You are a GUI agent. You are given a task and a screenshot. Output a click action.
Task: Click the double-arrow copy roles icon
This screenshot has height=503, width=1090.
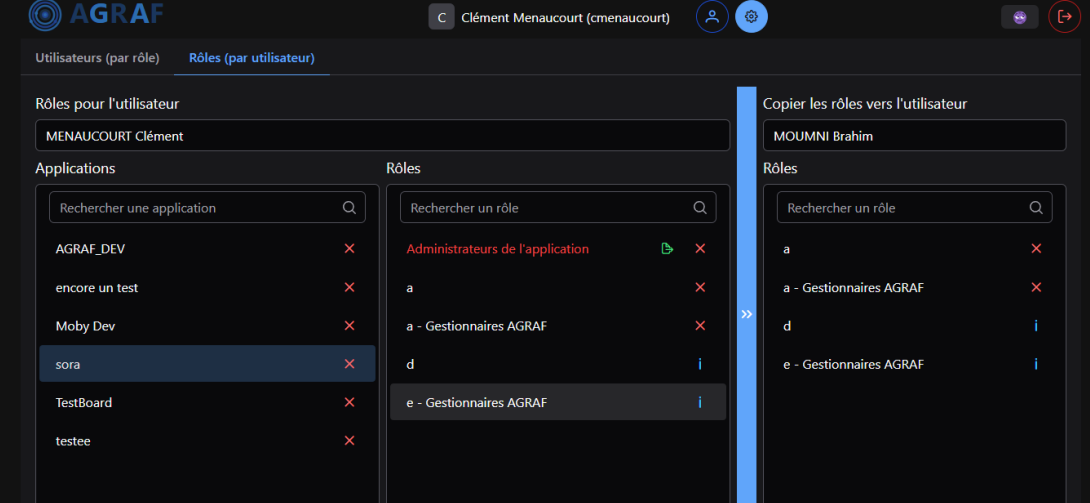746,314
